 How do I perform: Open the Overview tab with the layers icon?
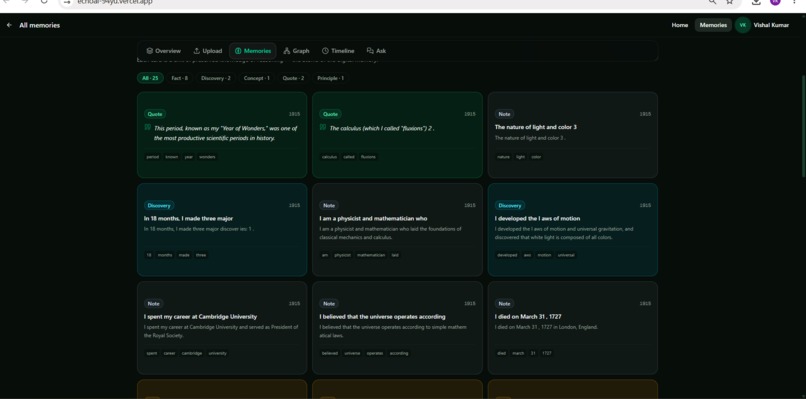[x=163, y=51]
